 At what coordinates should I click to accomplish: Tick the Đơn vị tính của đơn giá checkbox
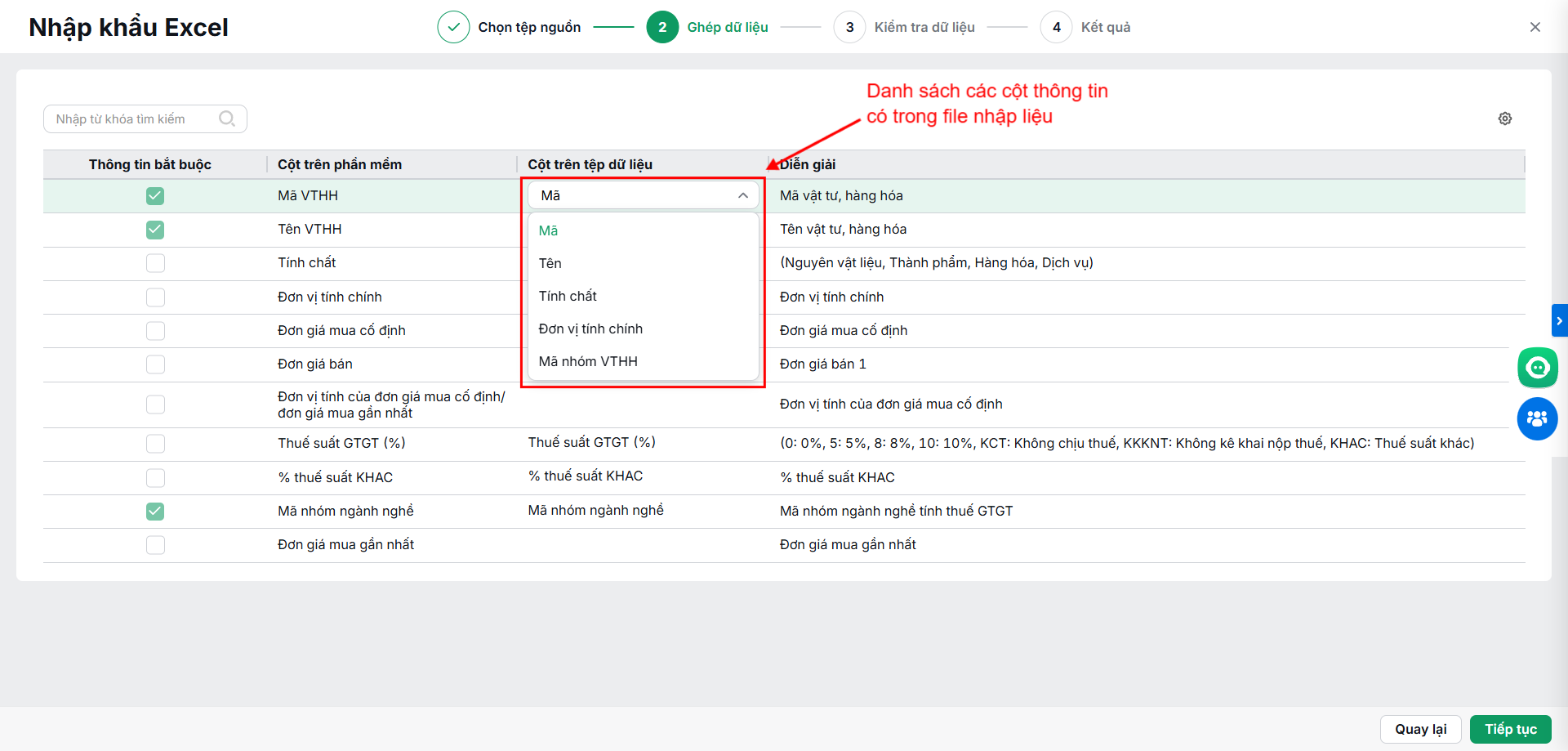[x=155, y=405]
